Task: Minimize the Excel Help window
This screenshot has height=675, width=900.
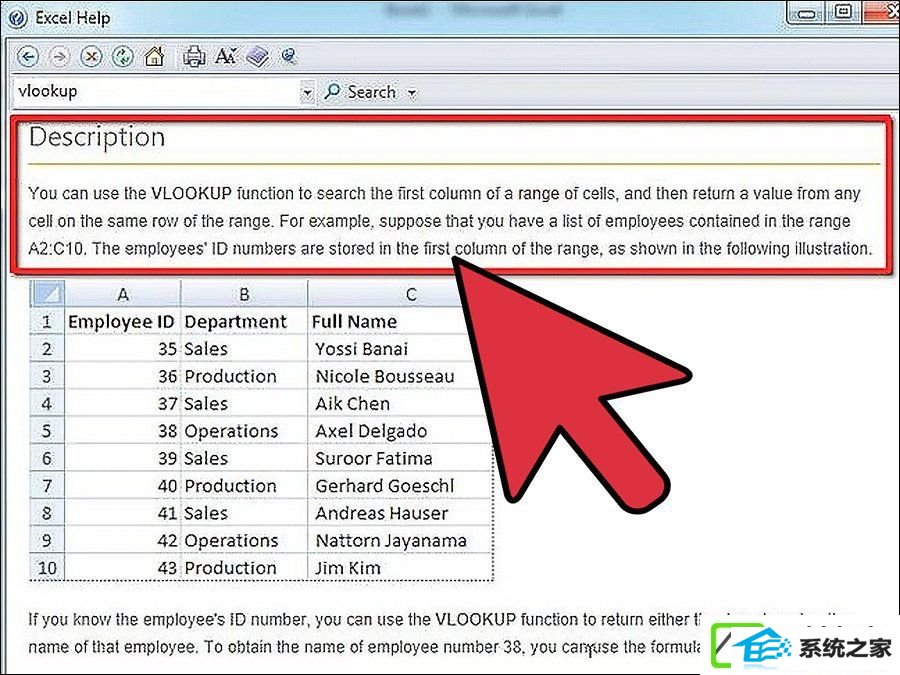Action: 806,14
